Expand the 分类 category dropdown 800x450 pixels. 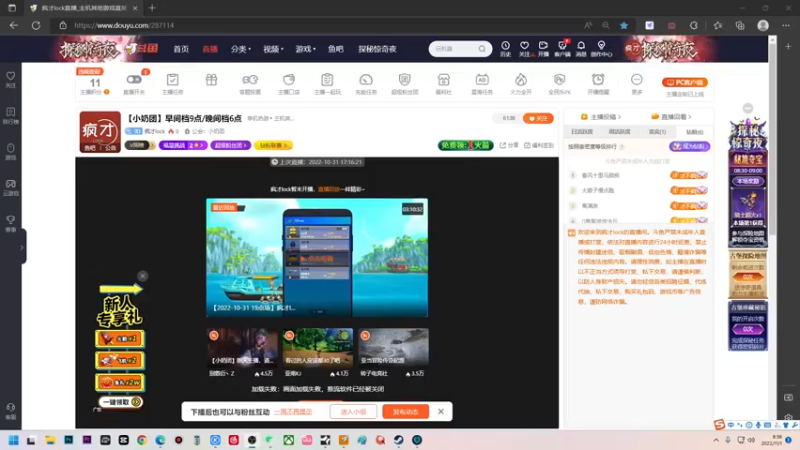tap(241, 49)
